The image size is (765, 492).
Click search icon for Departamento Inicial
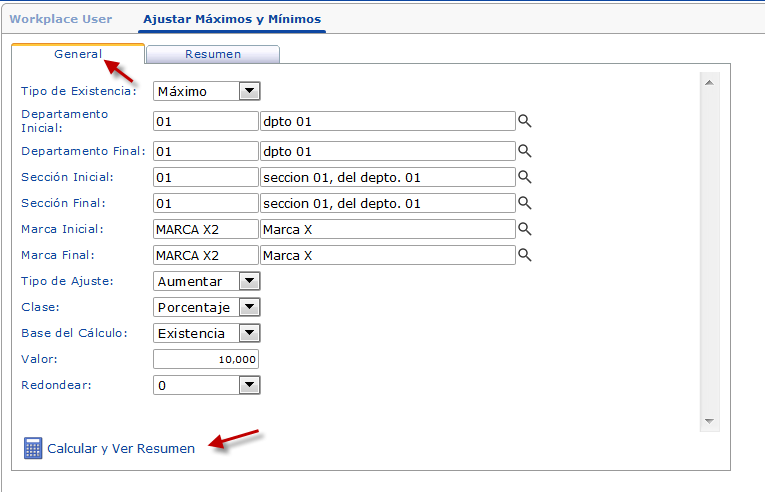pos(524,121)
